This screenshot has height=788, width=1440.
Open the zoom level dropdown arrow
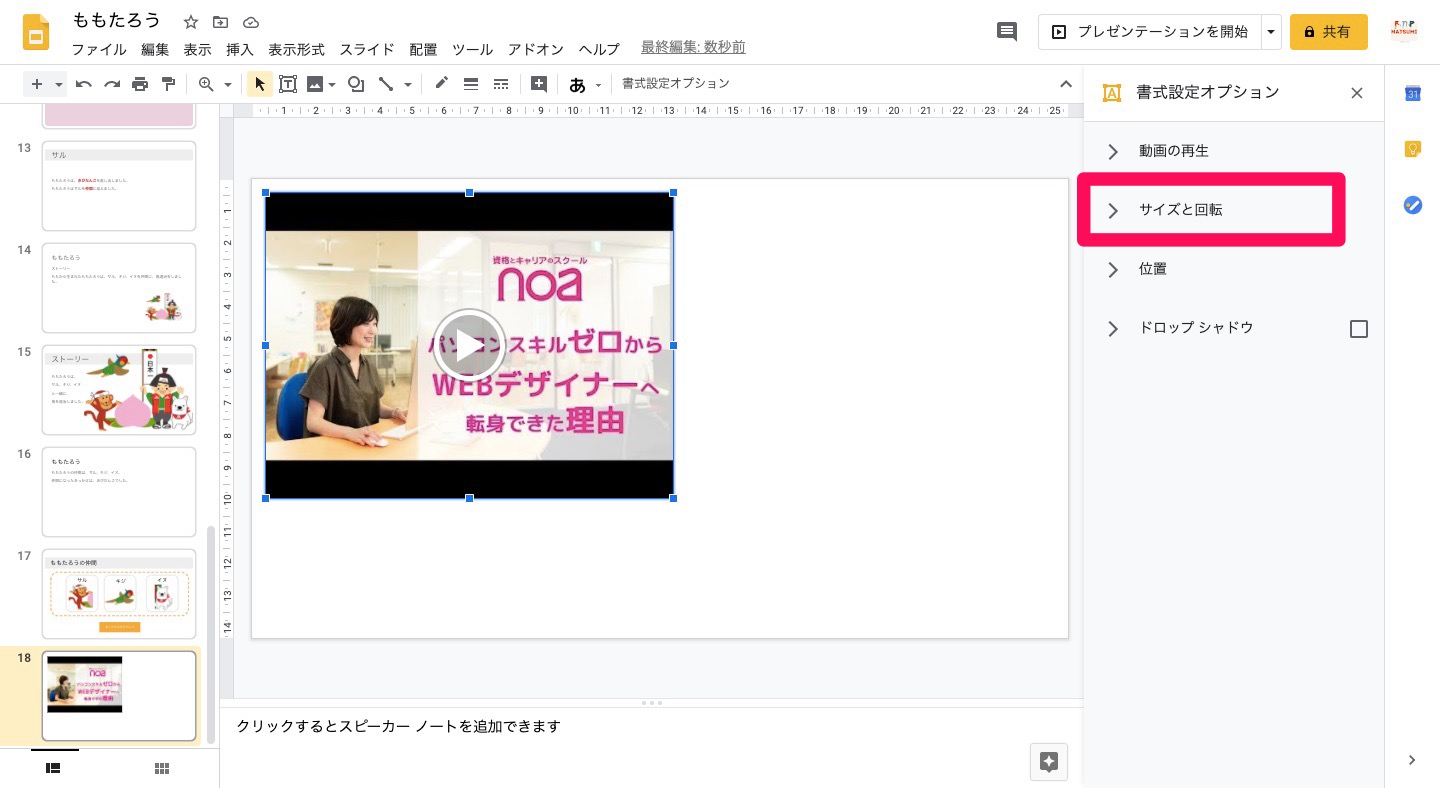228,85
